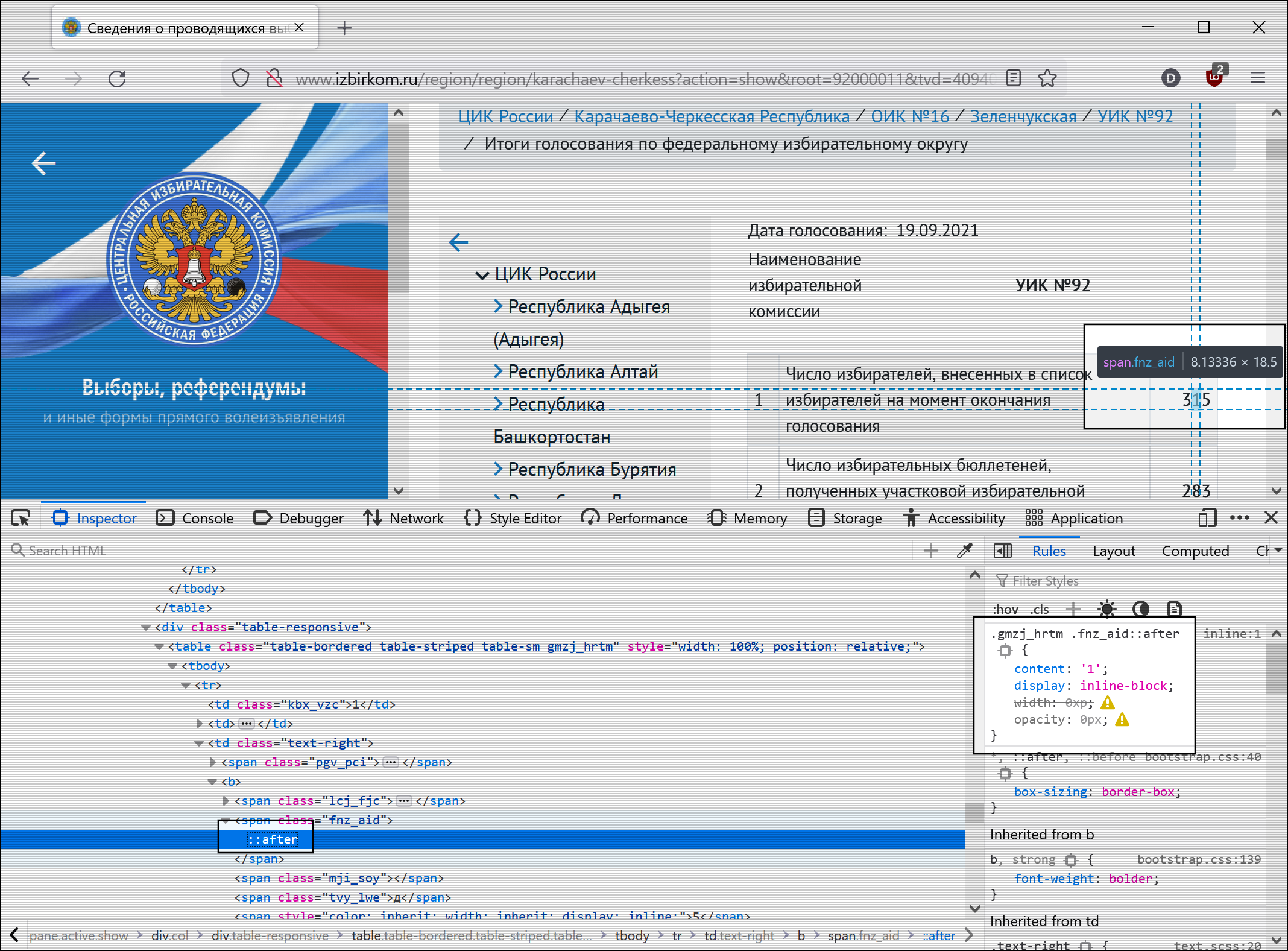
Task: Toggle responsive design mode icon
Action: tap(1207, 518)
